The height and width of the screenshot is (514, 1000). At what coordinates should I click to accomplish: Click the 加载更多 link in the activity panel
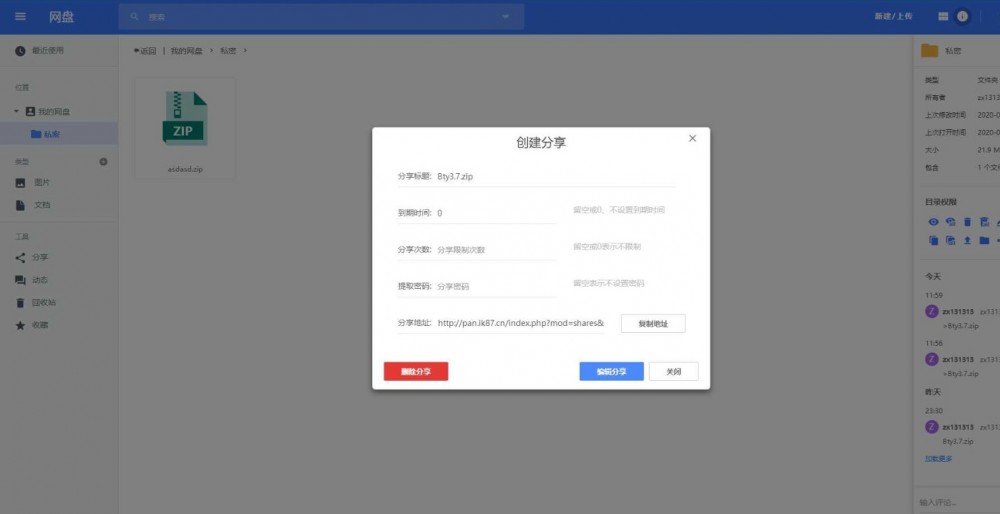938,459
